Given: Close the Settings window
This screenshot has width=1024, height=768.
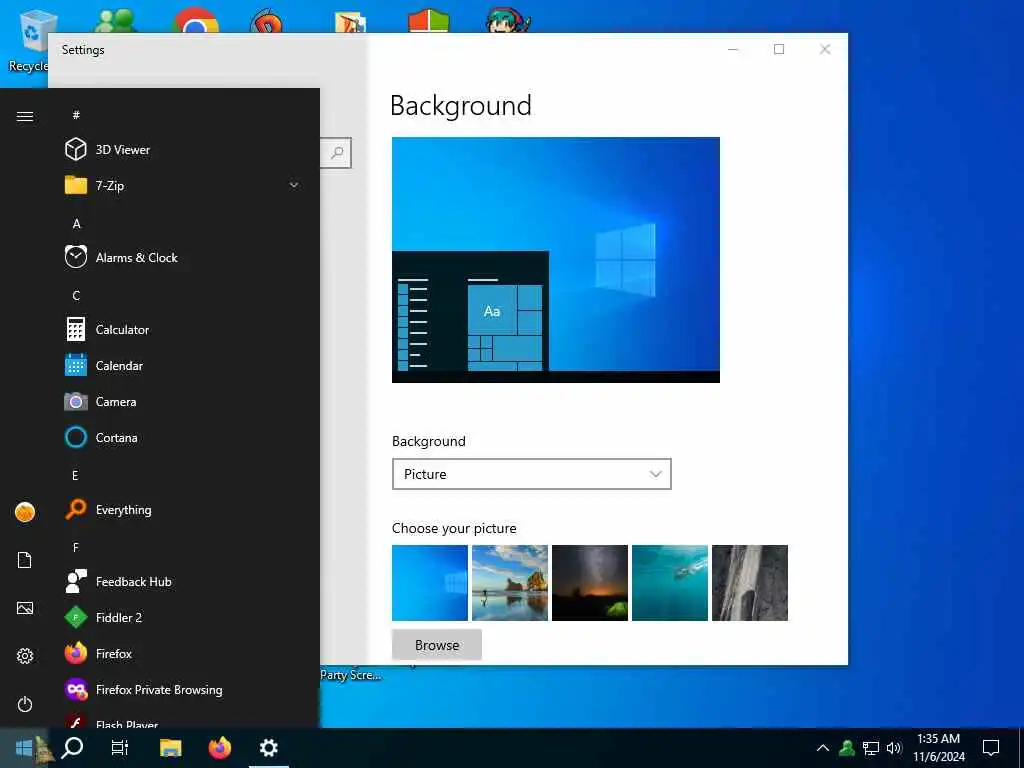Looking at the screenshot, I should [825, 50].
